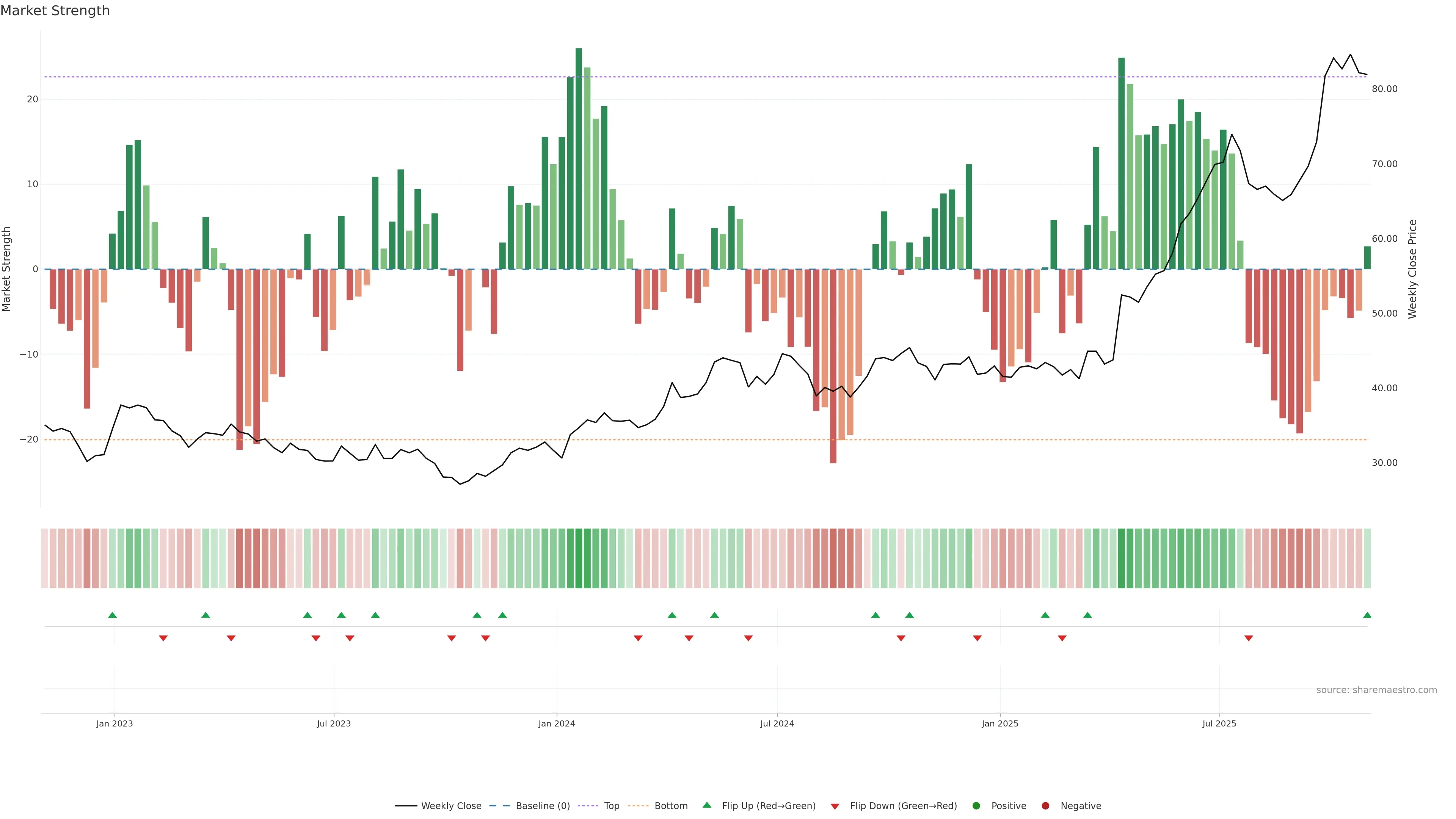The height and width of the screenshot is (819, 1456).
Task: Click the rightmost red flip-down triangle marker
Action: coord(1249,638)
